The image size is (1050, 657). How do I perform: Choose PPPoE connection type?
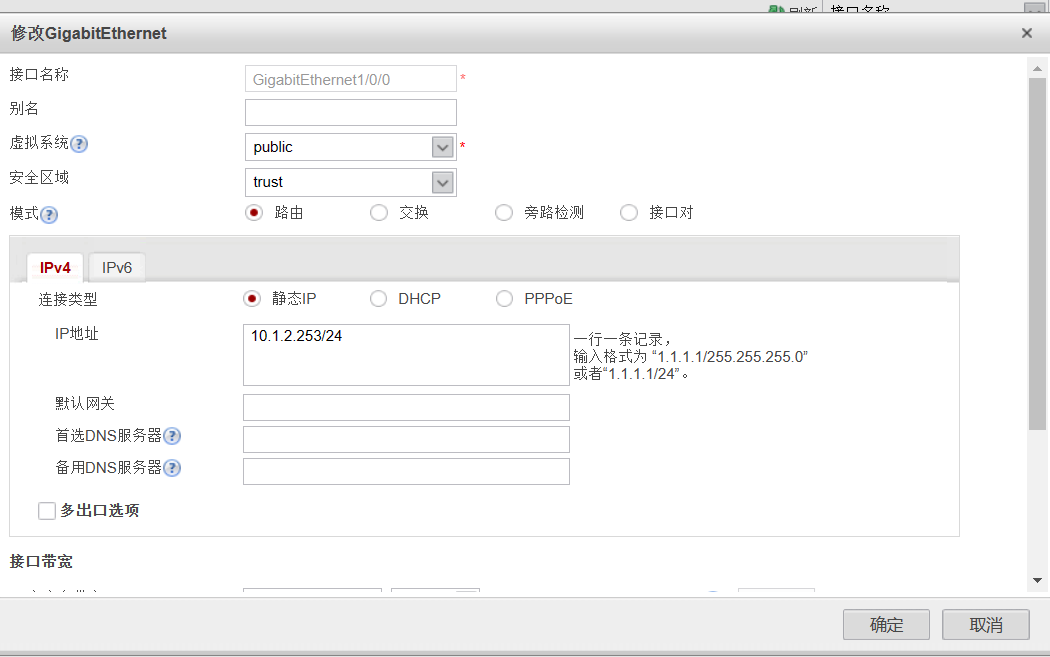[504, 299]
